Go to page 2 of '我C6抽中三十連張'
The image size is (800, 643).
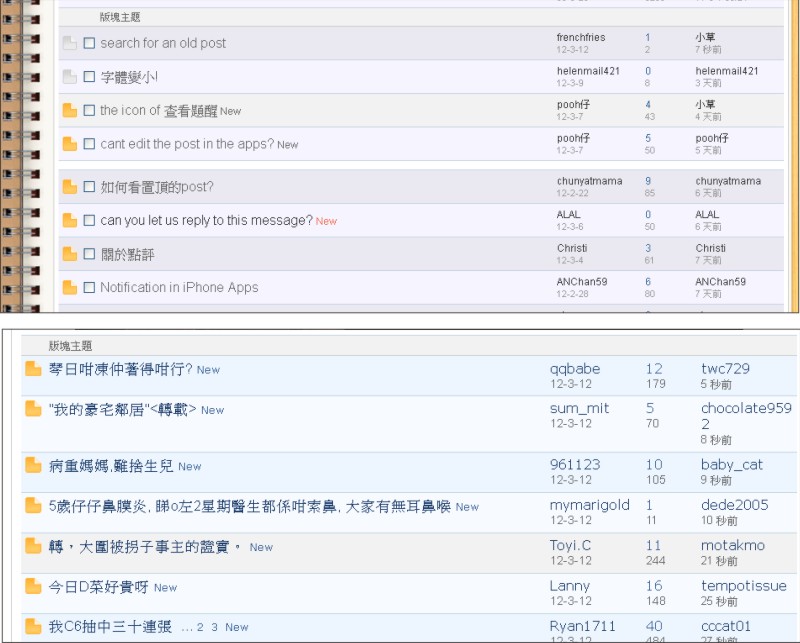point(200,627)
